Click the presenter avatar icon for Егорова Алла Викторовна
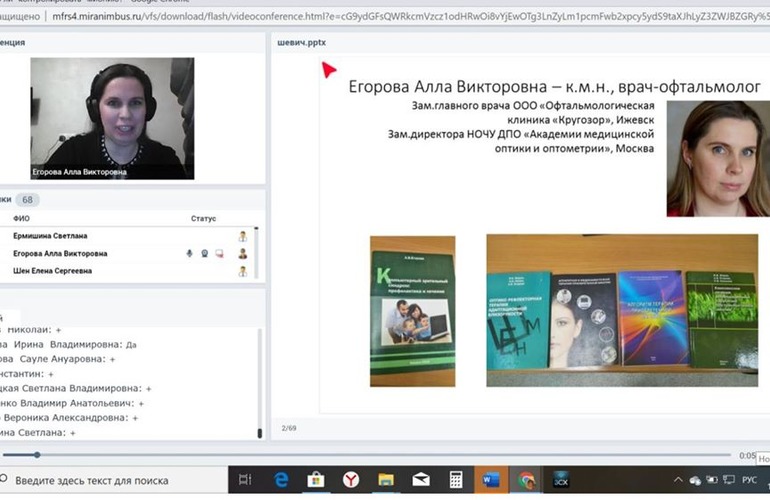This screenshot has width=770, height=500. click(243, 253)
